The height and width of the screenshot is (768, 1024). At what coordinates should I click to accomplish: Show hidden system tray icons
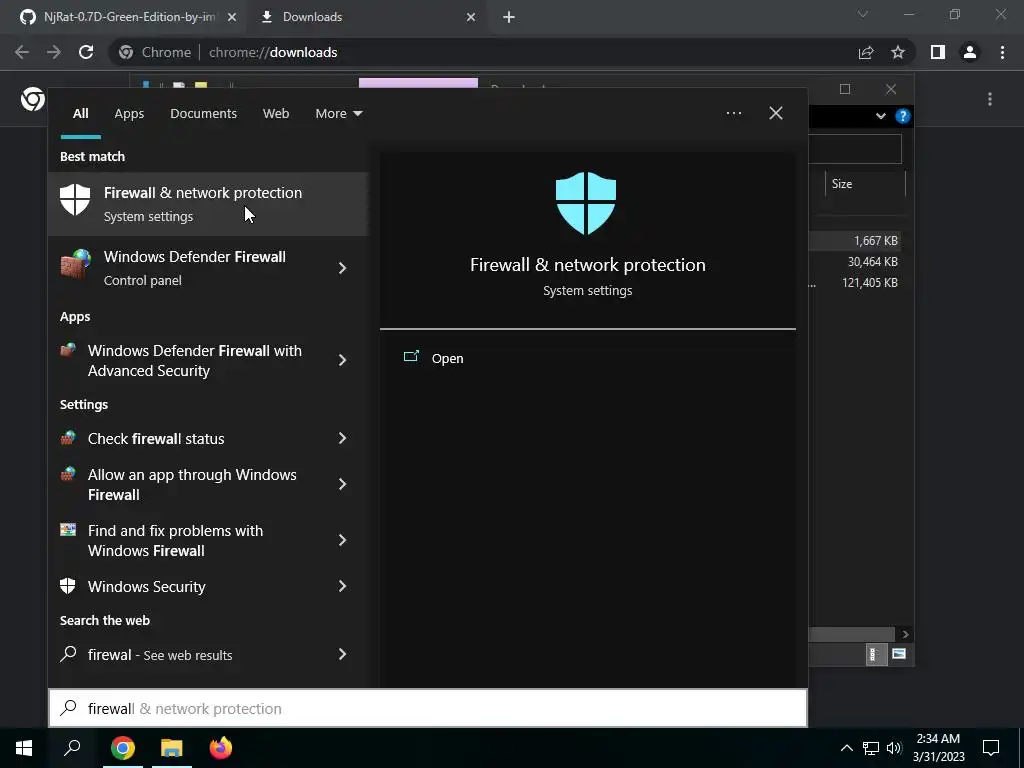coord(846,748)
